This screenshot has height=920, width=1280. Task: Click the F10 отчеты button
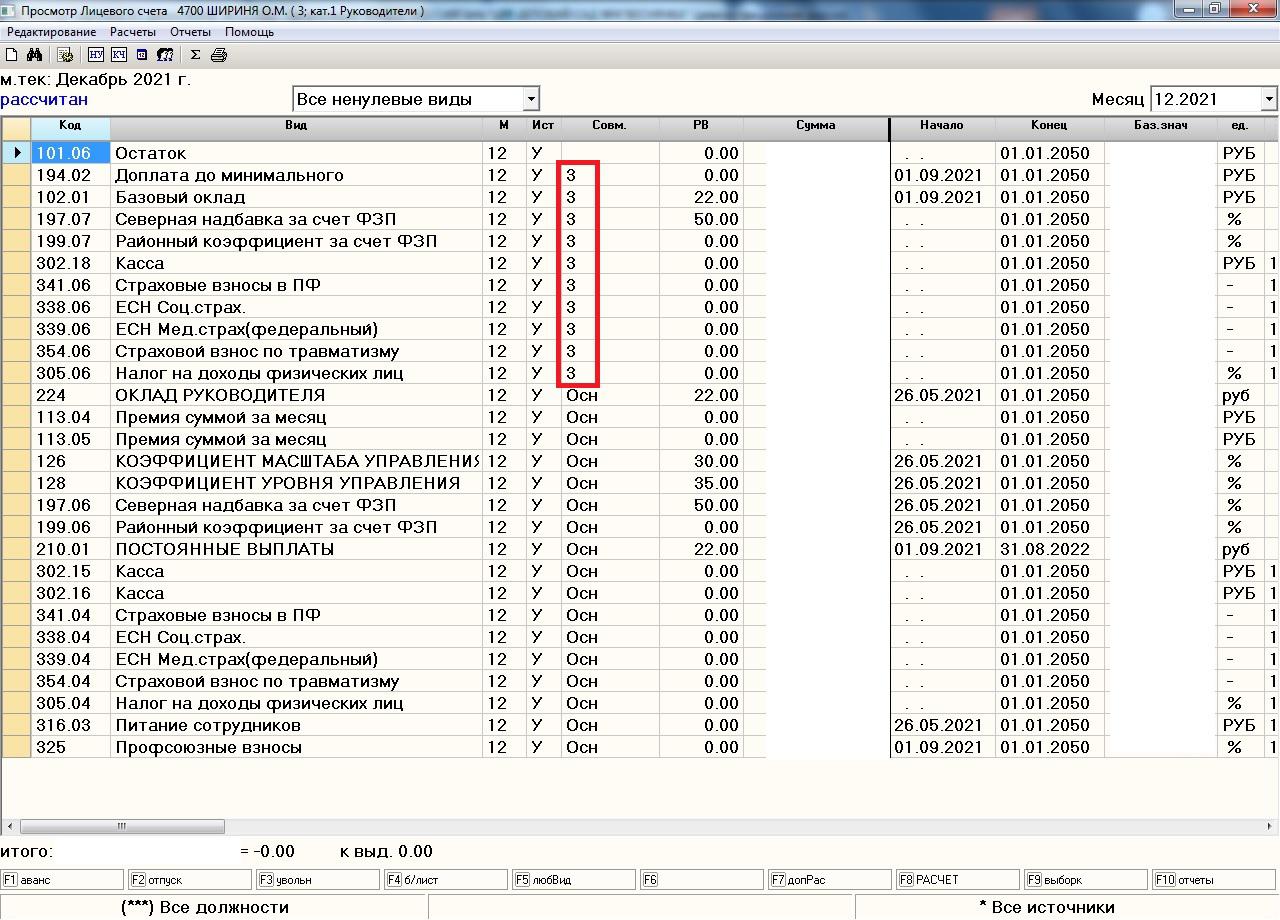1214,880
